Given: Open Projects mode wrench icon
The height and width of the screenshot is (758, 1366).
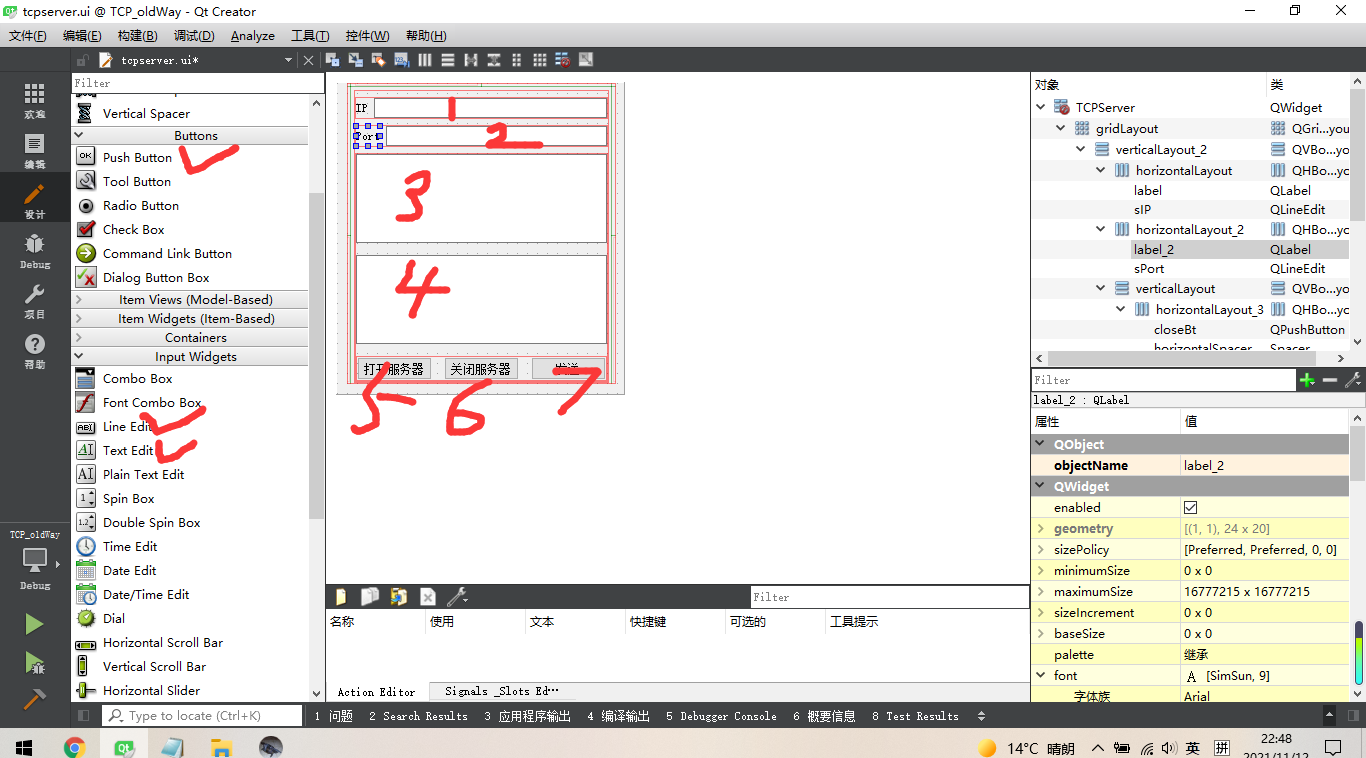Looking at the screenshot, I should [x=34, y=301].
